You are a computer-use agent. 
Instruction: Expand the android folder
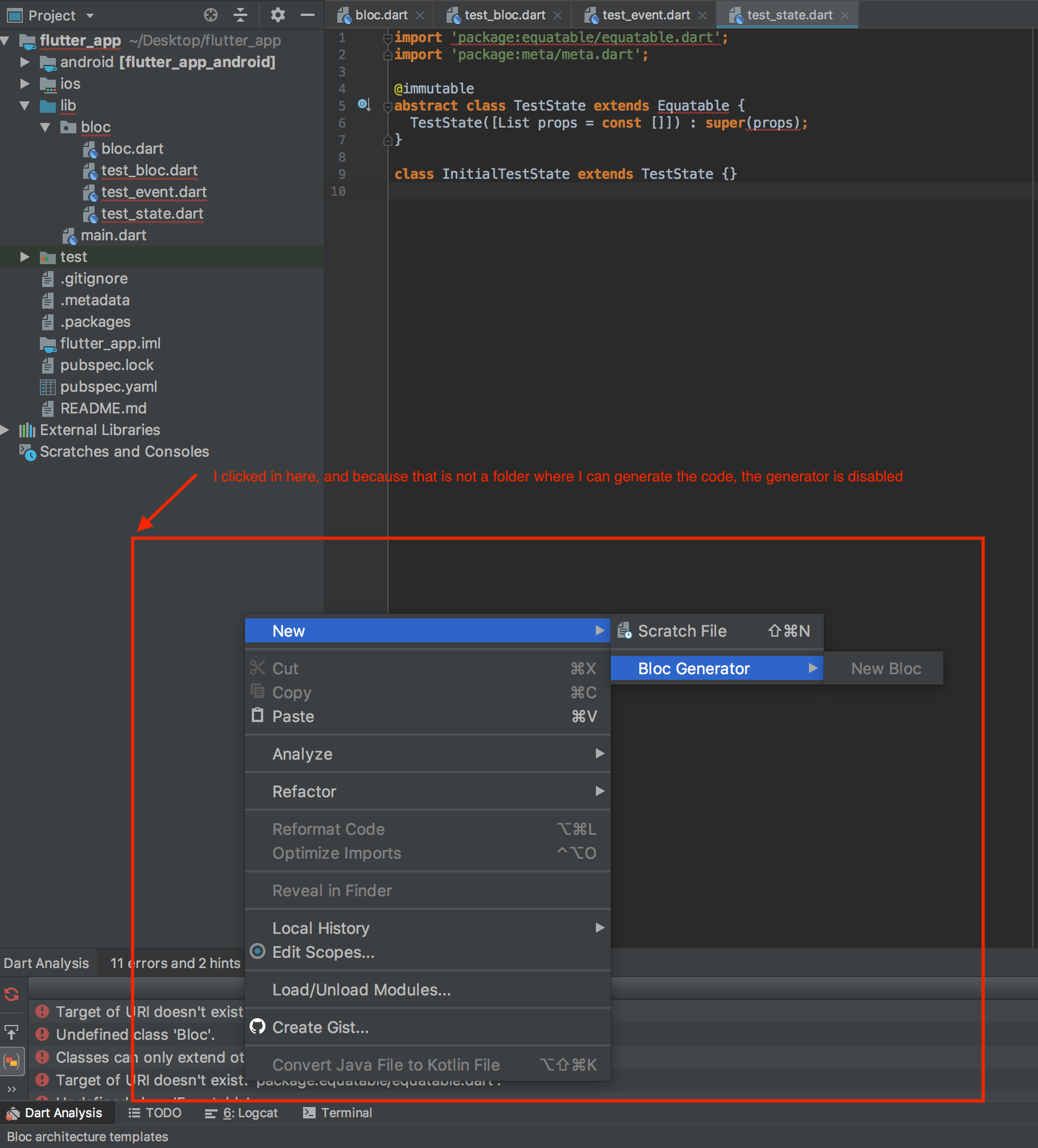pos(24,61)
